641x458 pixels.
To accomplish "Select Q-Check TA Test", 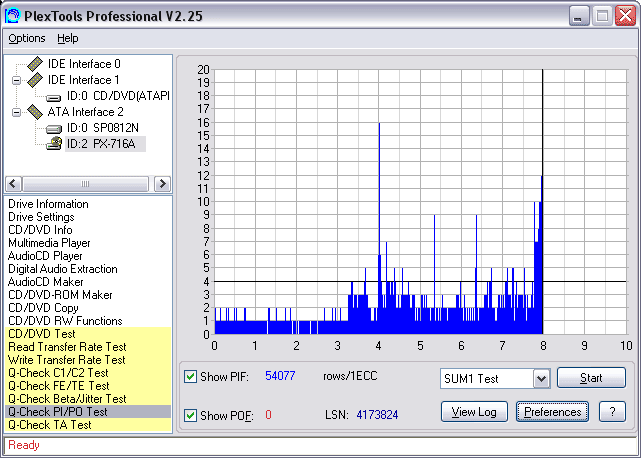I will click(x=88, y=425).
